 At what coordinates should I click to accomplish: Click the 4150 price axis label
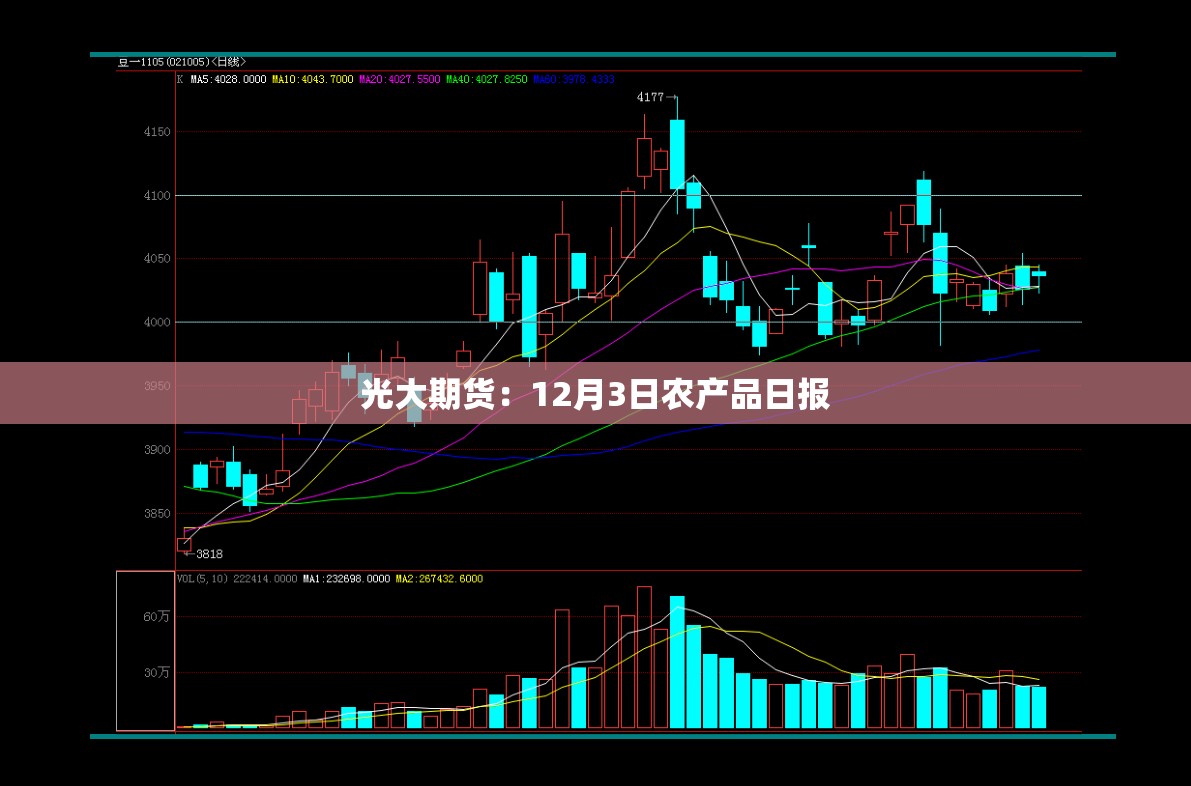pyautogui.click(x=157, y=132)
